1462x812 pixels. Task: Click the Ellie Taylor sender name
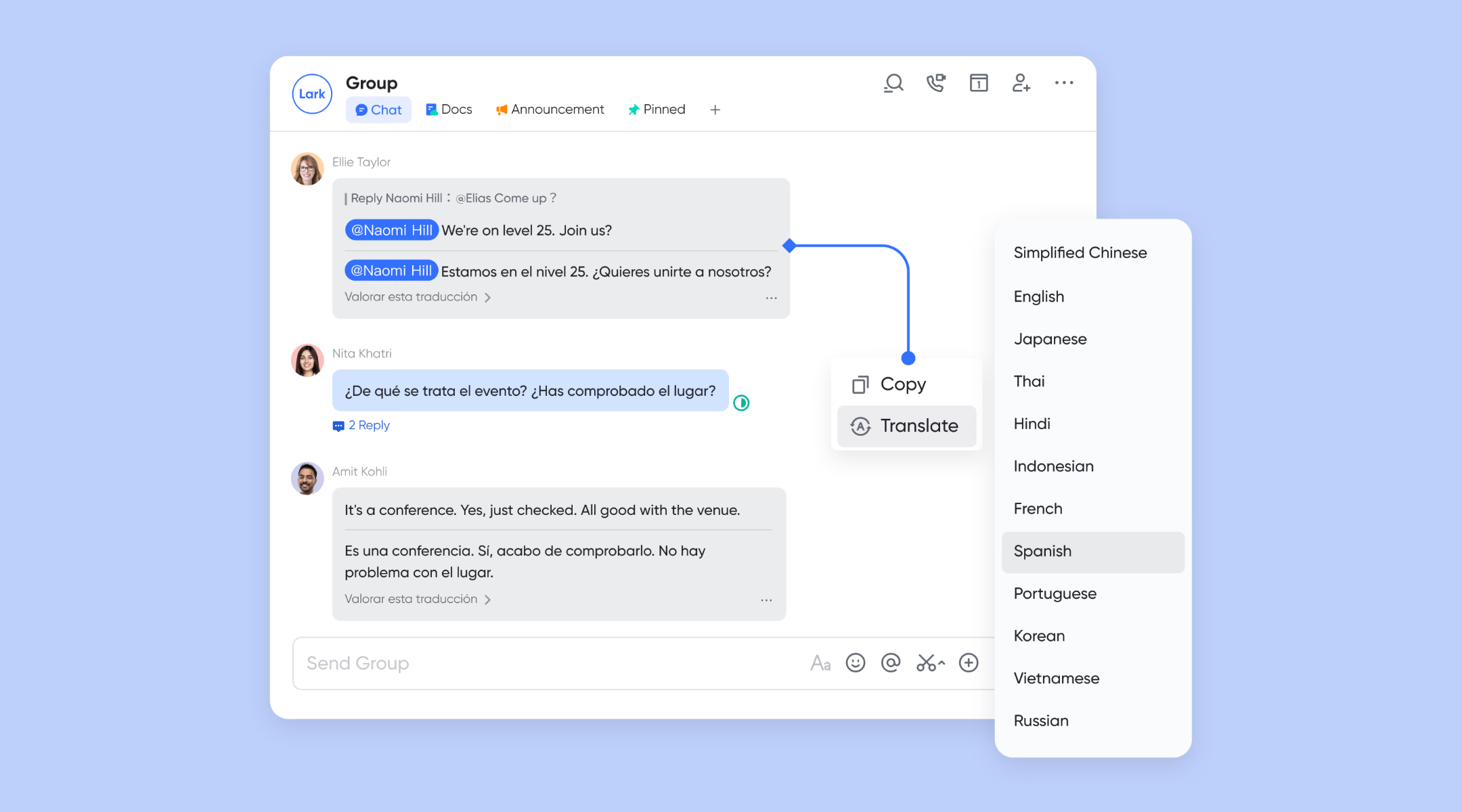361,162
